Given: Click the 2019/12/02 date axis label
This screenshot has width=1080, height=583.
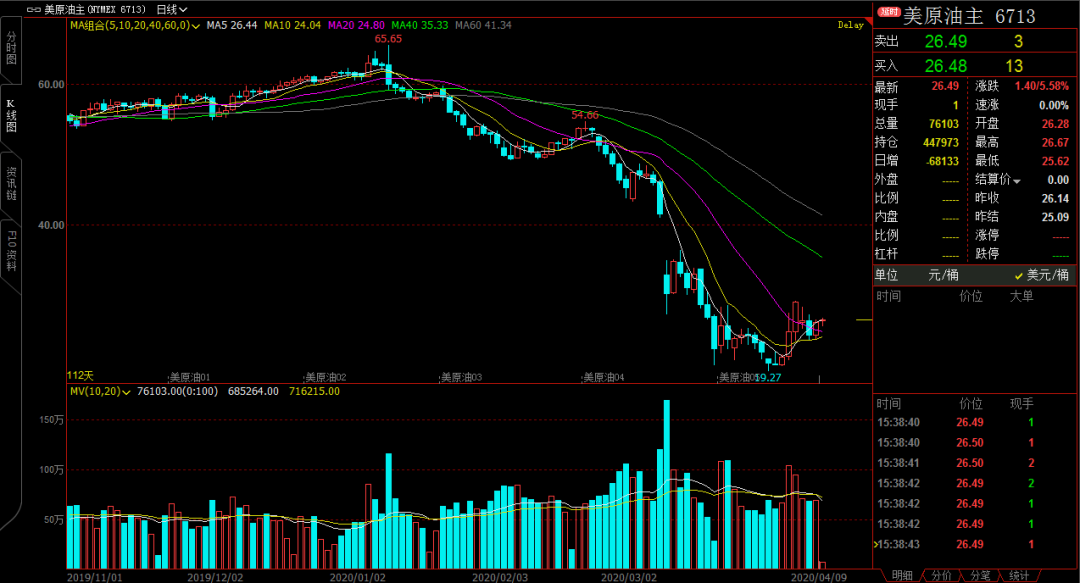Looking at the screenshot, I should [215, 577].
